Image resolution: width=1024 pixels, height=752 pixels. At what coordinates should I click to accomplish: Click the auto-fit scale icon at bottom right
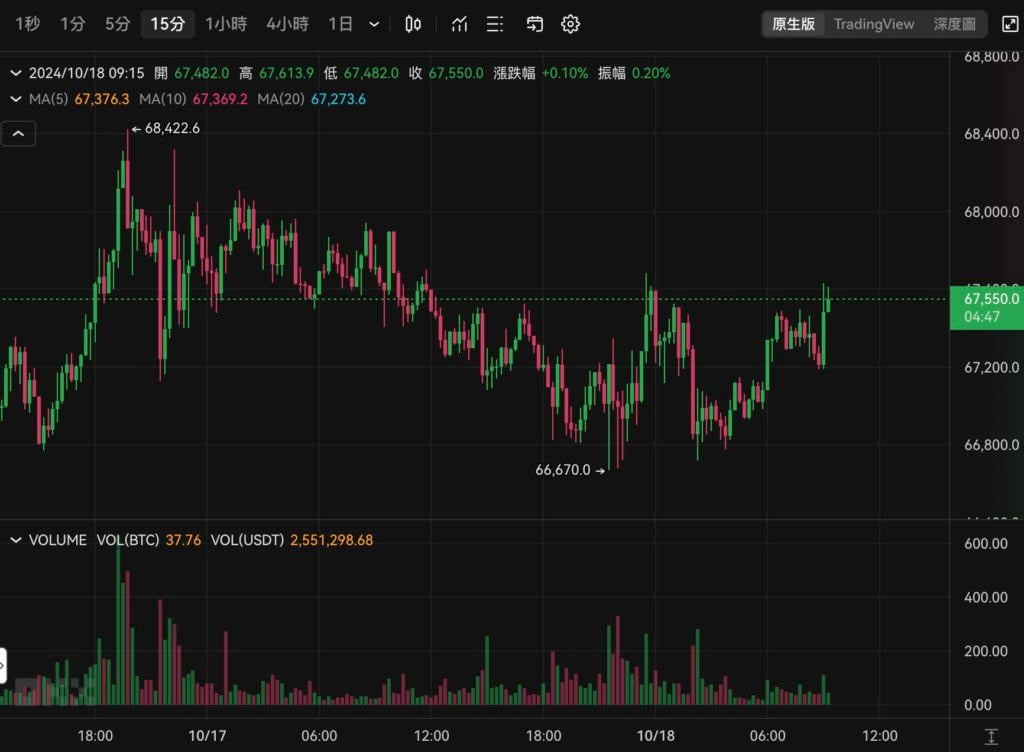(991, 736)
